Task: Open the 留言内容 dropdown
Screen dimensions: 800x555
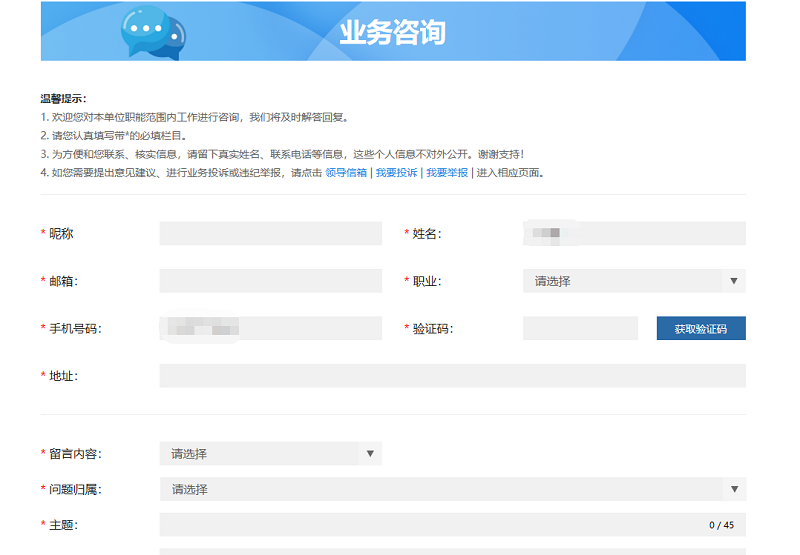Action: 270,453
